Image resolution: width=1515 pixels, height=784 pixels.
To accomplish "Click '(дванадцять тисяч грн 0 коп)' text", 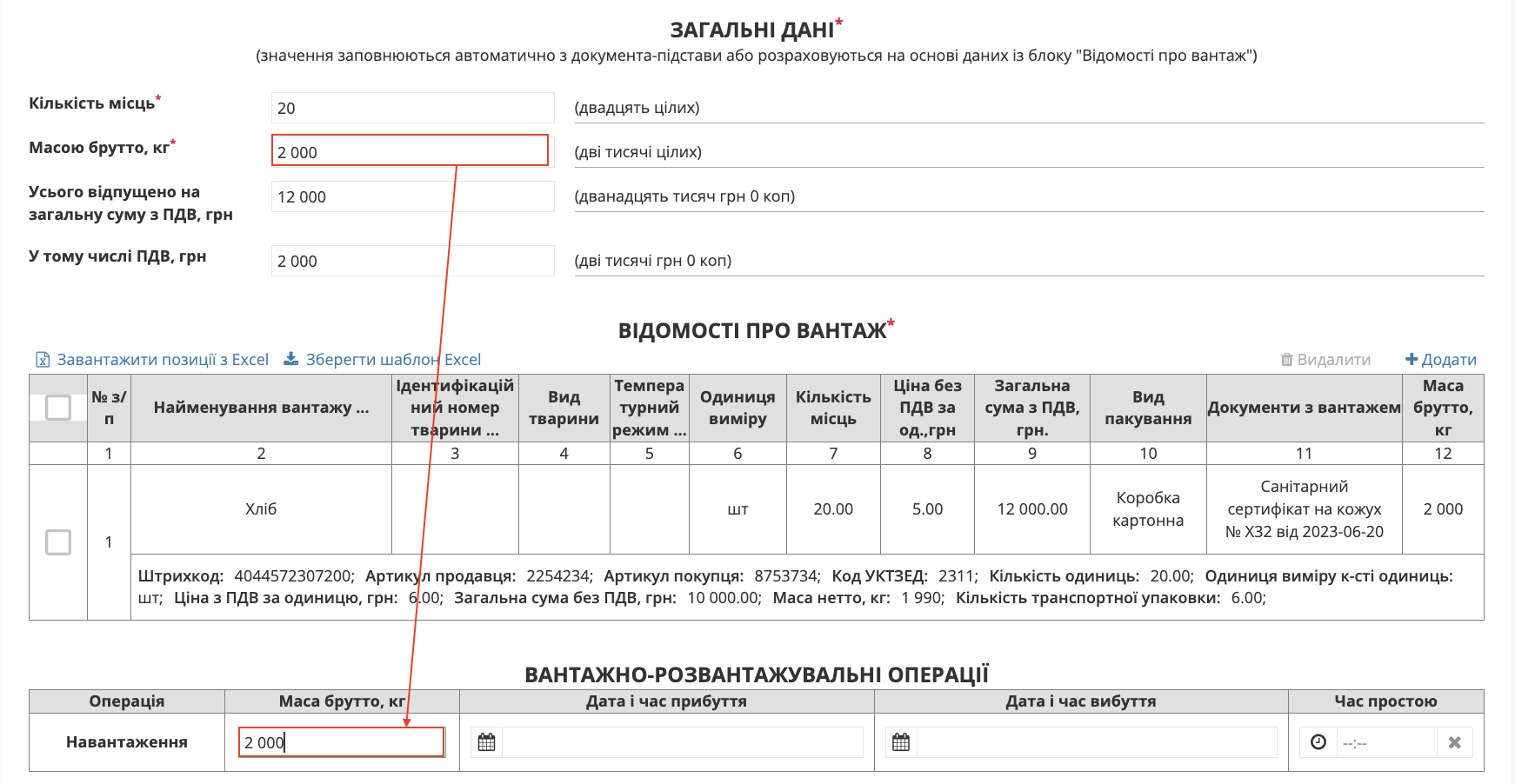I will pos(684,196).
